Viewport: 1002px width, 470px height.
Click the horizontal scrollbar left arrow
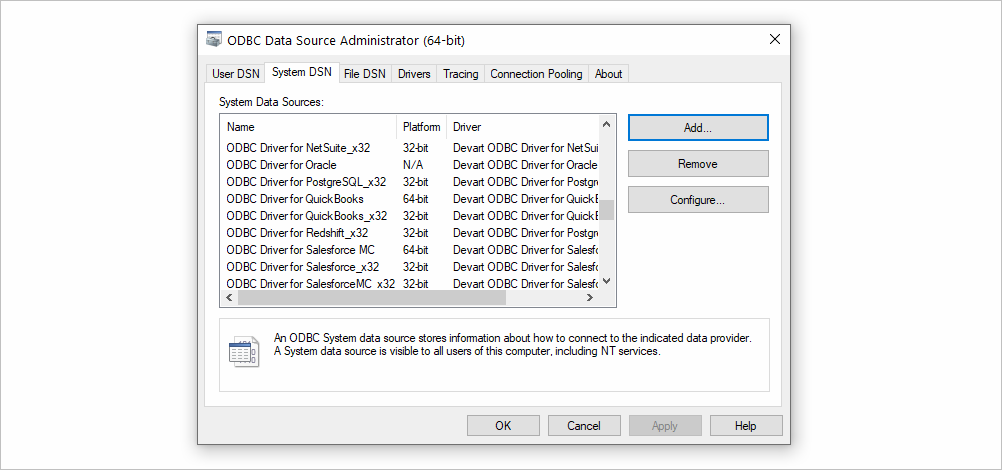pos(229,298)
